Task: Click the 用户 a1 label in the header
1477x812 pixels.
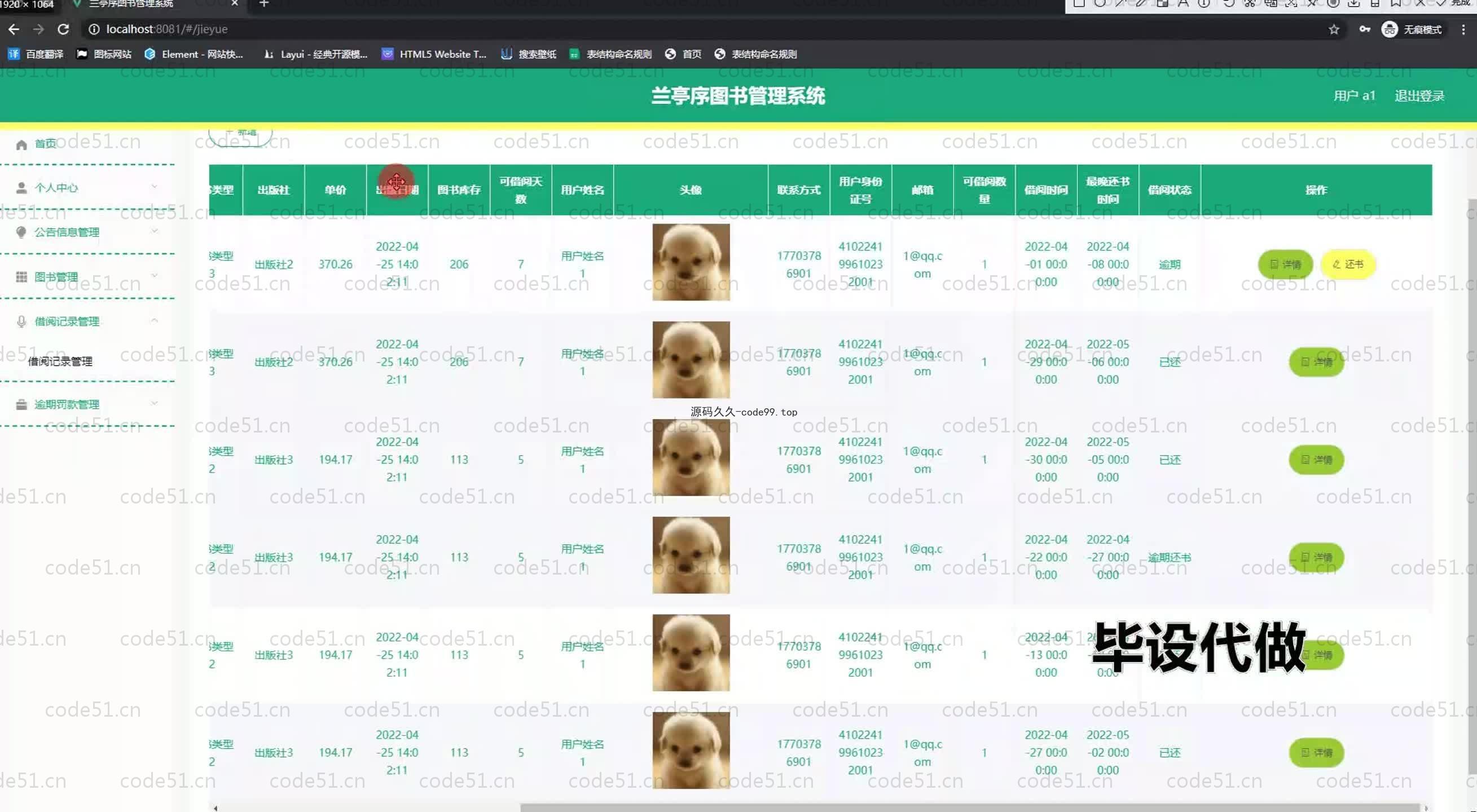Action: point(1355,96)
